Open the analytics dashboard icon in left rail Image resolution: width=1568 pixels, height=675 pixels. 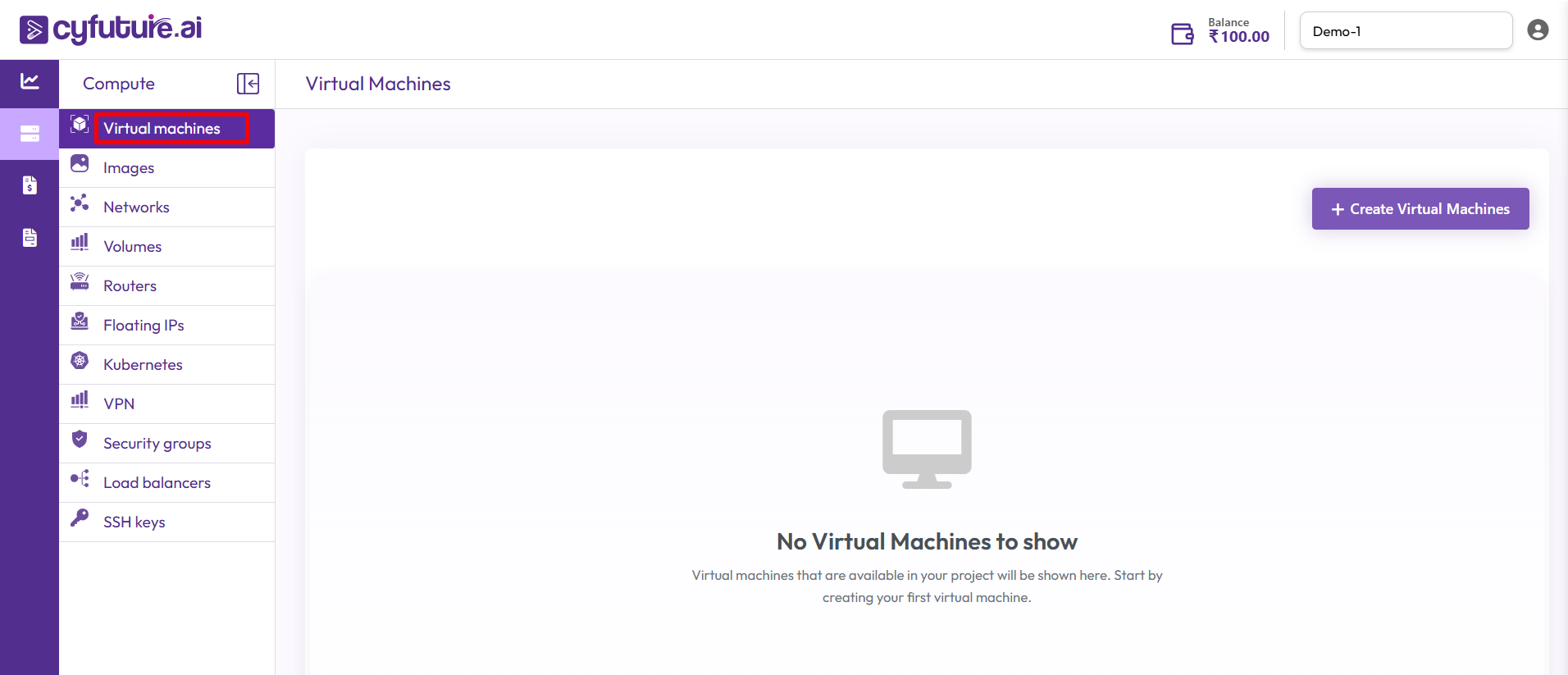tap(30, 81)
